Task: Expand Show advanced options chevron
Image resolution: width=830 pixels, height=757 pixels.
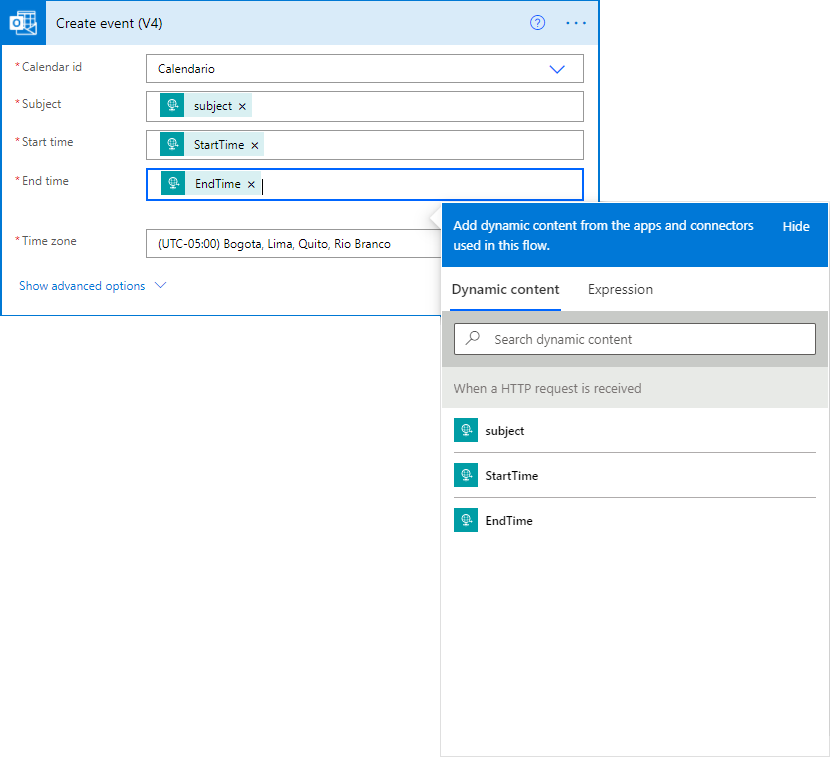Action: 160,285
